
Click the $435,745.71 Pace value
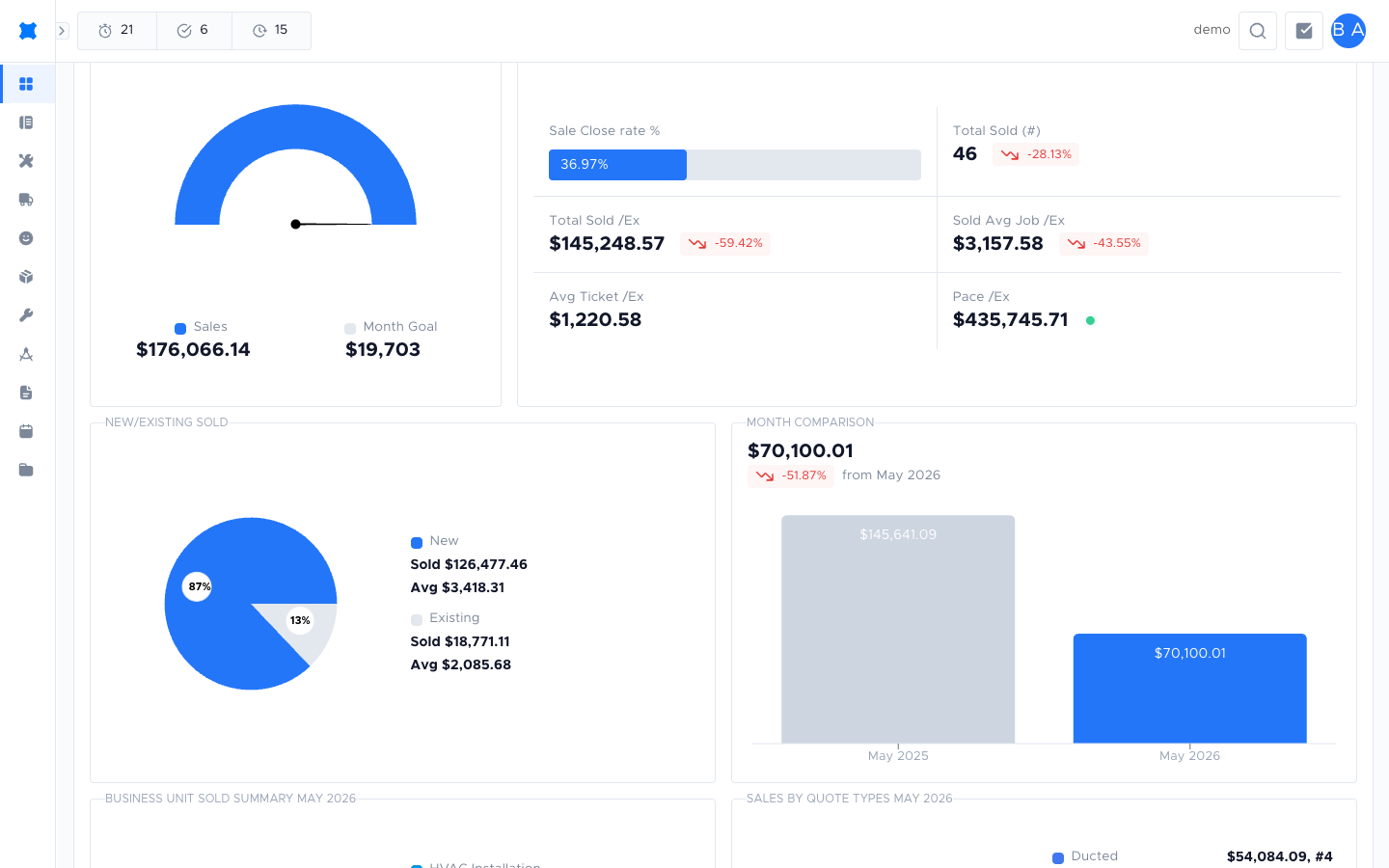pos(1011,320)
